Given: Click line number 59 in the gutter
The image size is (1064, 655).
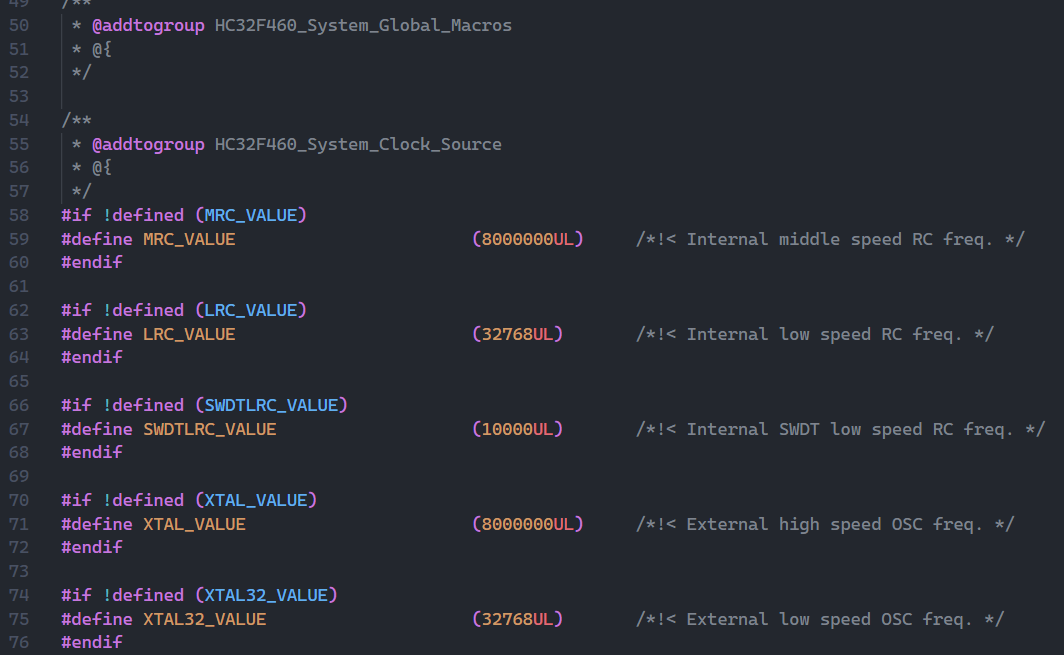Looking at the screenshot, I should coord(18,239).
